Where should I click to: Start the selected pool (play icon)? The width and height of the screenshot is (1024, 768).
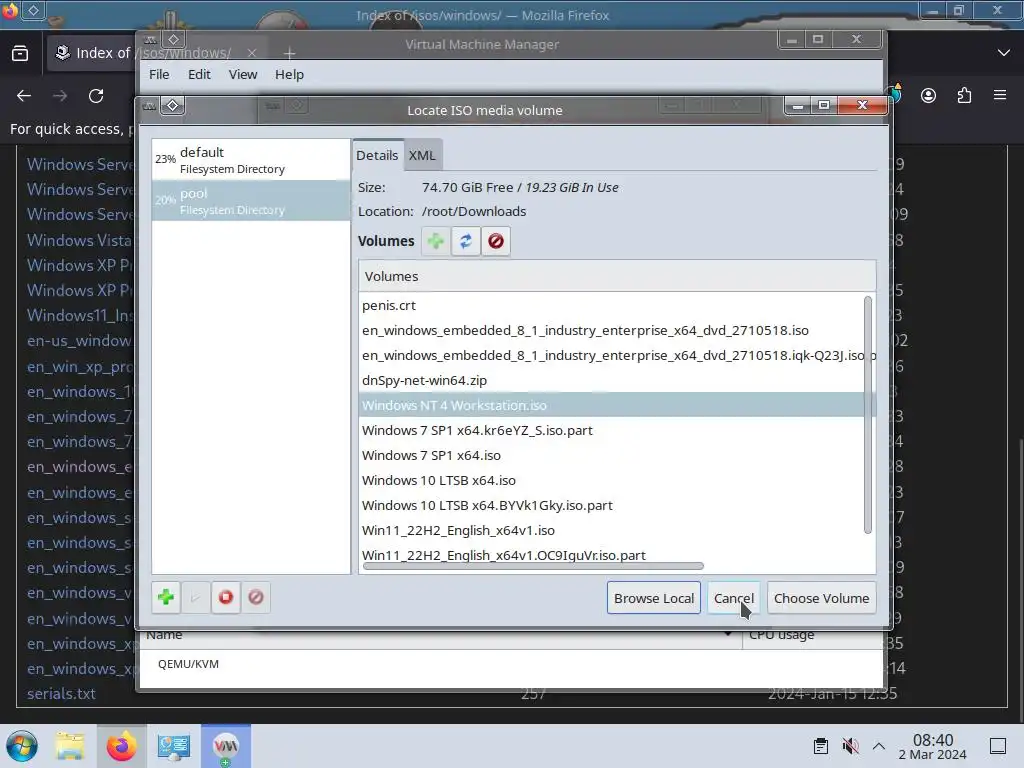[196, 597]
